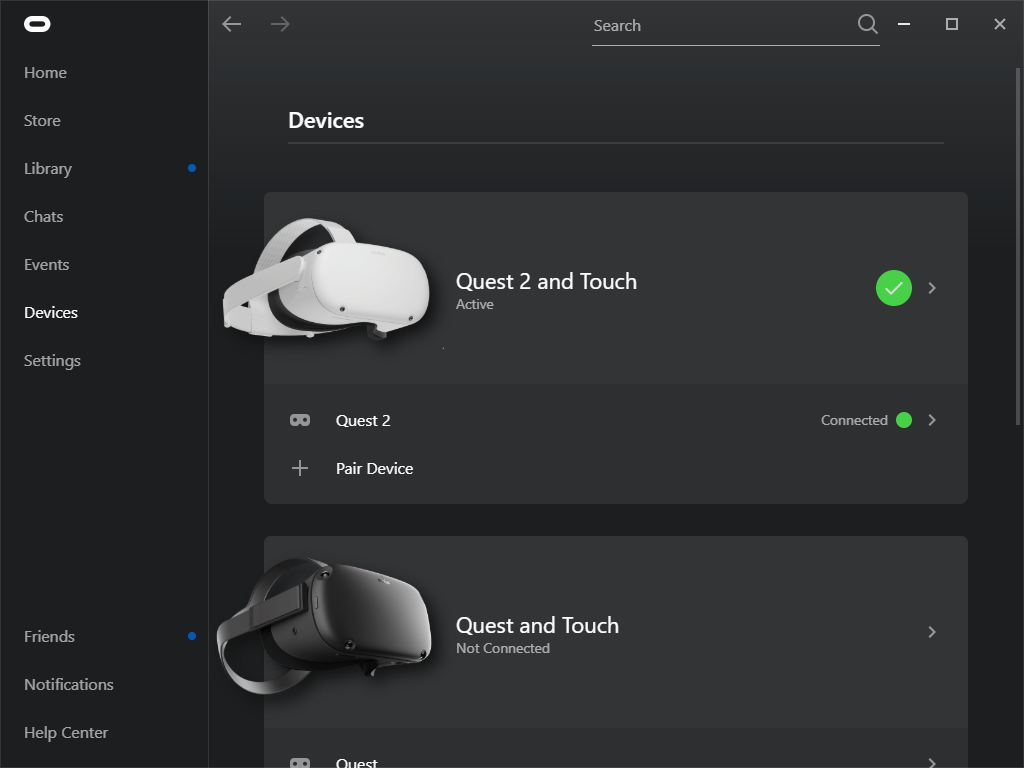The image size is (1024, 768).
Task: Open the Friends list
Action: tap(49, 636)
